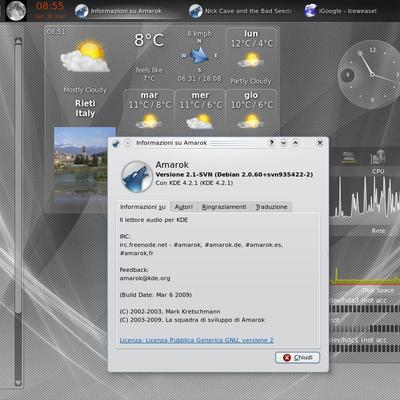
Task: Click the left sidebar scrollbar down arrow
Action: (x=18, y=383)
